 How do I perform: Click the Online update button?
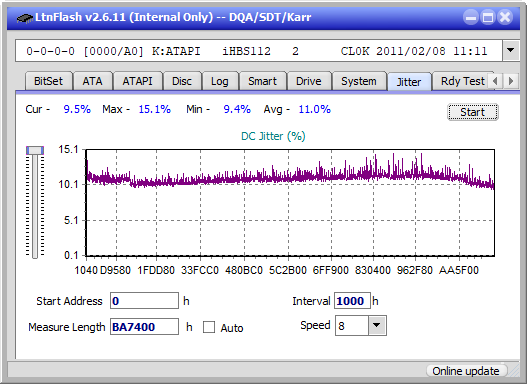[x=466, y=371]
